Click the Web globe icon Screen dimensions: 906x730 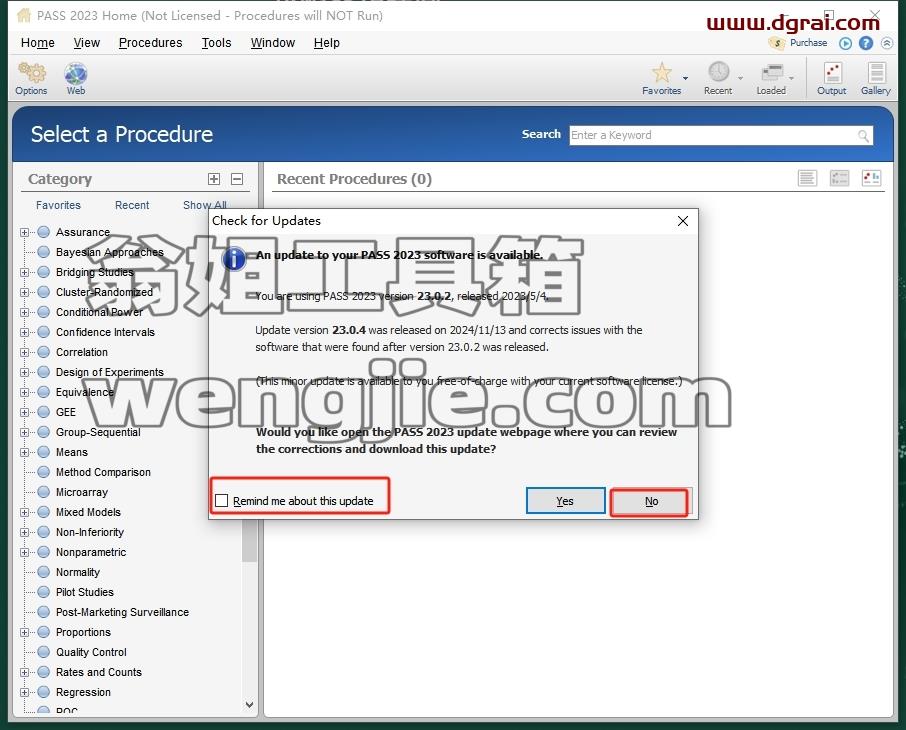click(76, 74)
